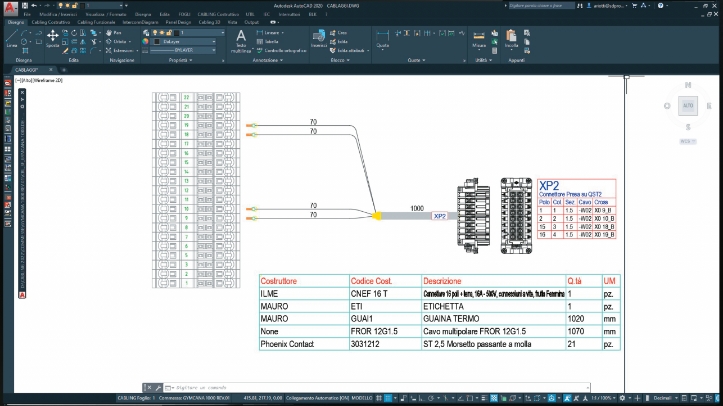The image size is (723, 406).
Task: Click the rectangle draw tool icon
Action: (x=39, y=42)
